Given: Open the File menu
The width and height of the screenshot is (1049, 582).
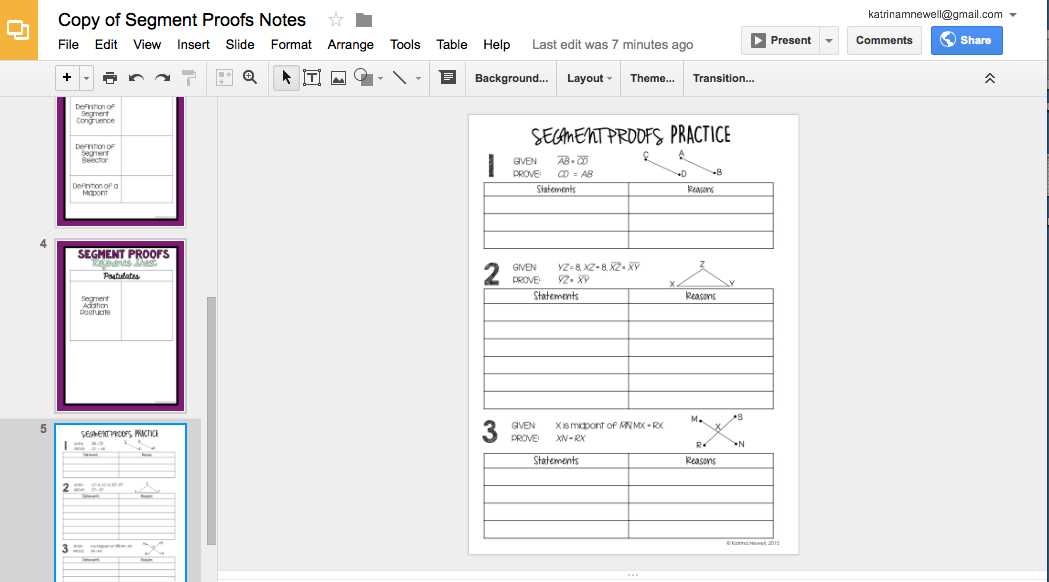Looking at the screenshot, I should click(68, 45).
